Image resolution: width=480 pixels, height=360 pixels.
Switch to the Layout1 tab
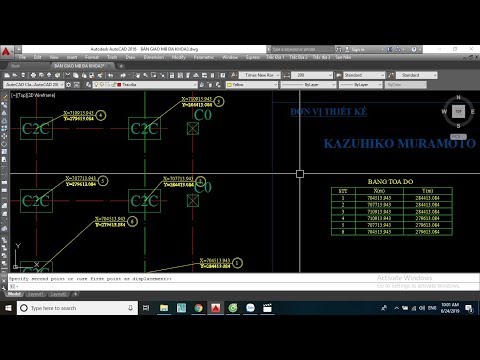35,294
